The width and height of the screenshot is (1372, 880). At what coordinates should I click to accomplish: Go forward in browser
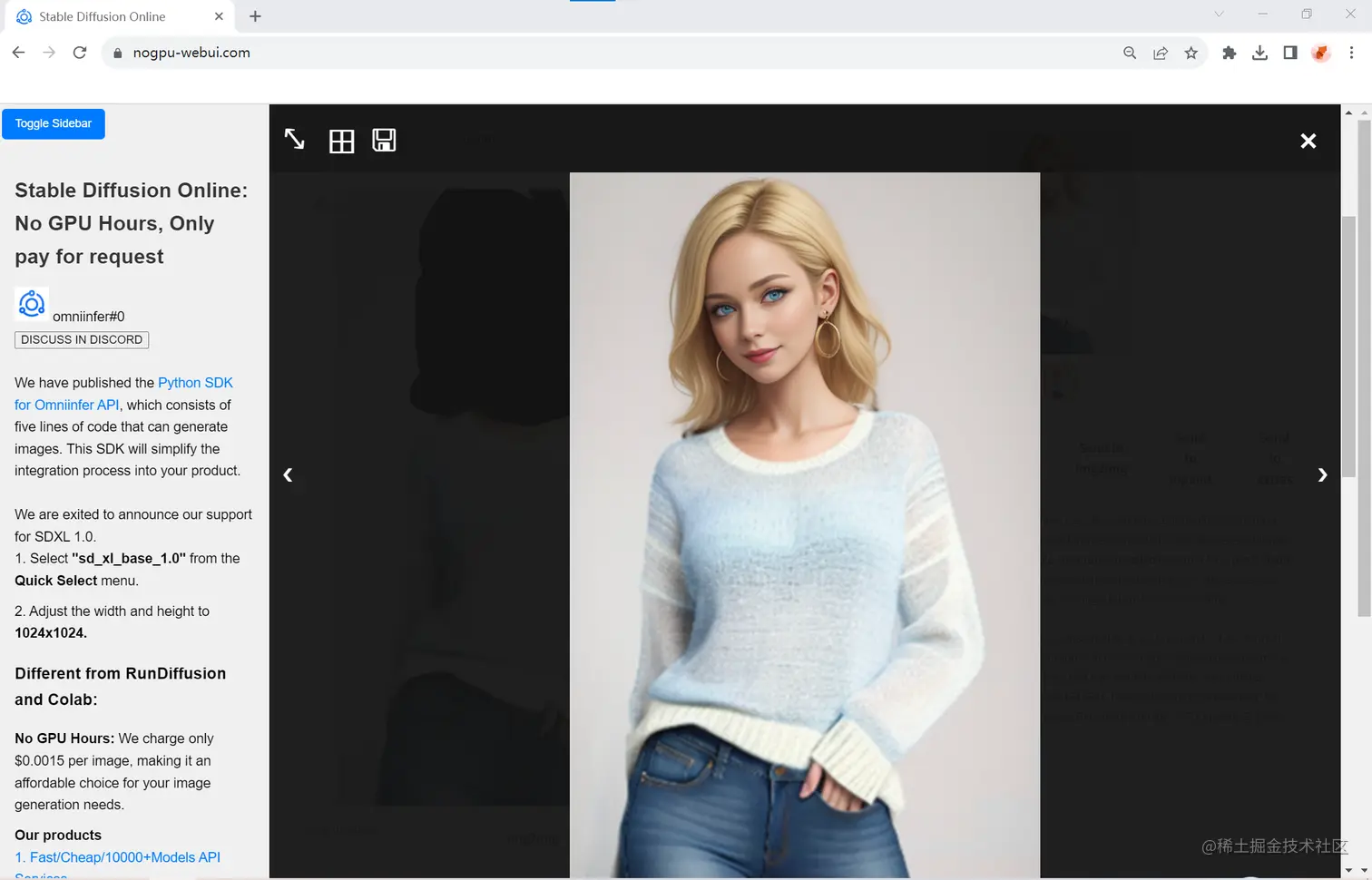pos(49,53)
